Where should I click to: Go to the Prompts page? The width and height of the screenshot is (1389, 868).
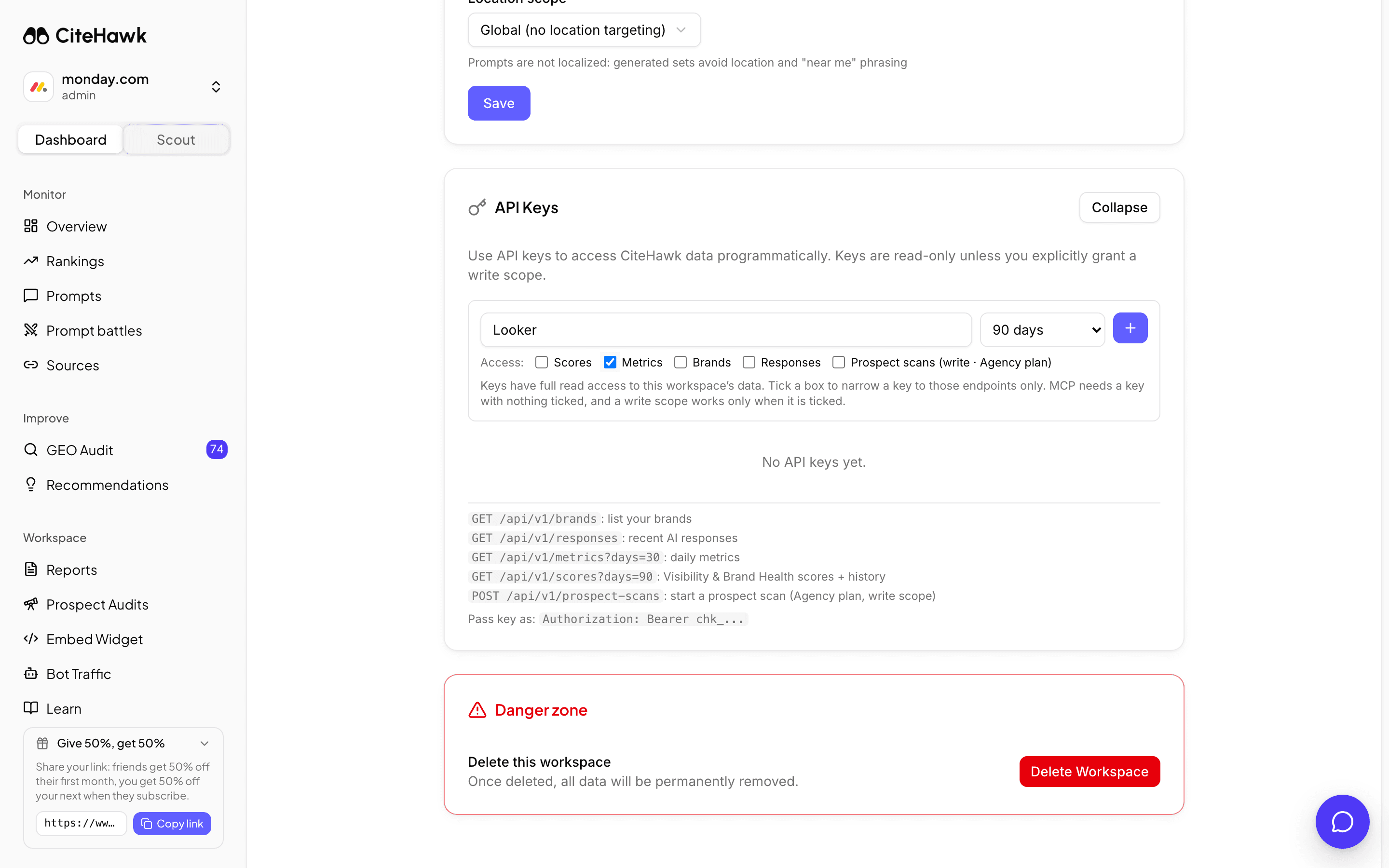(x=123, y=296)
